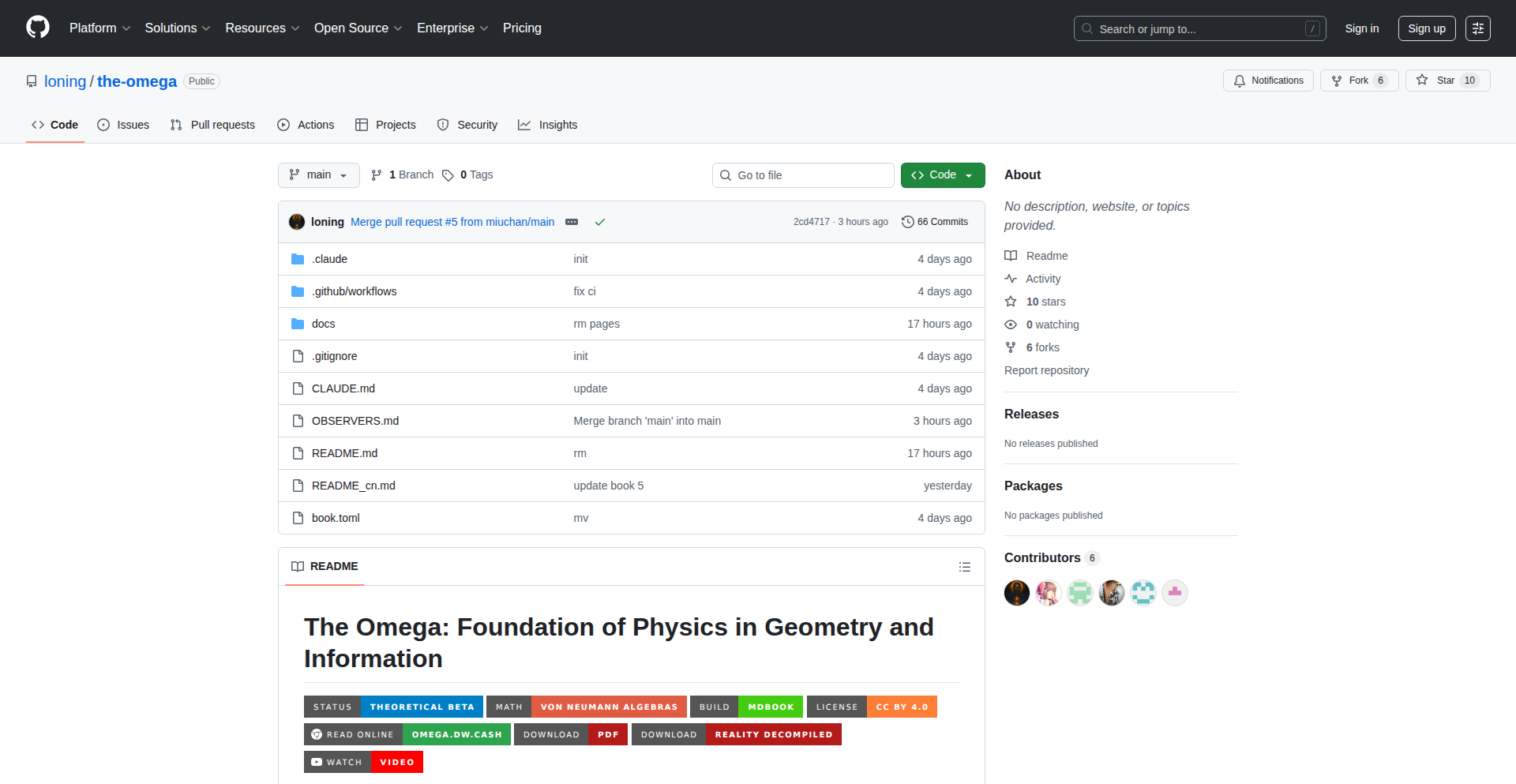Open the the-omega repository link
The width and height of the screenshot is (1516, 784).
(137, 81)
